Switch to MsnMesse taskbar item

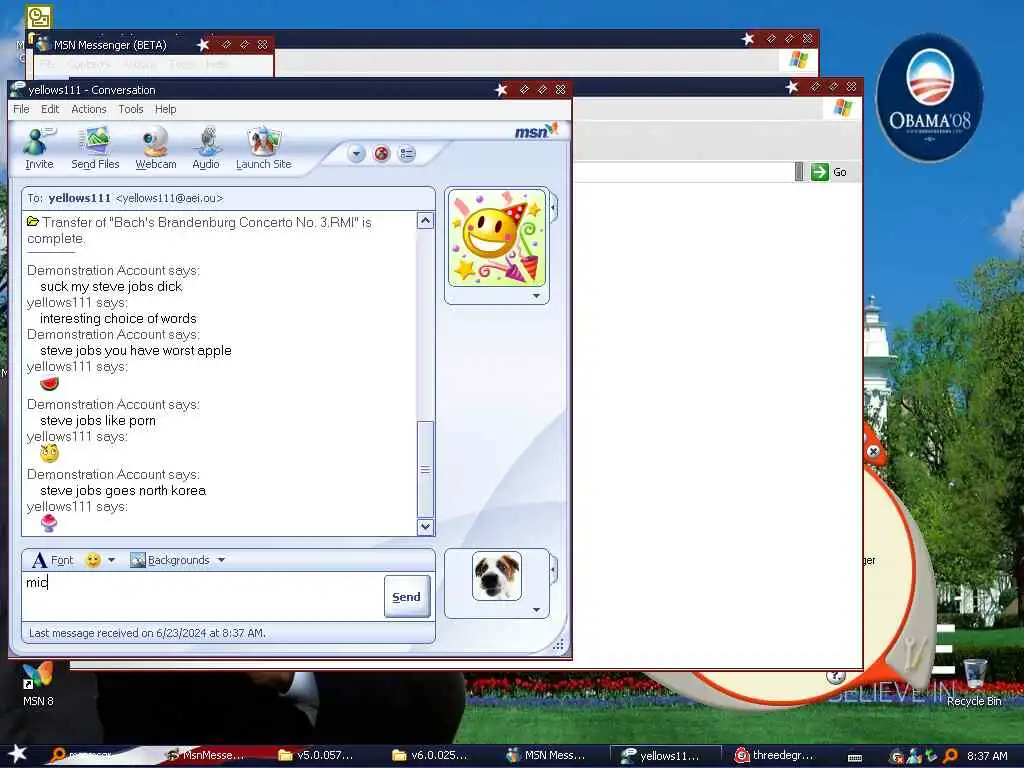205,755
